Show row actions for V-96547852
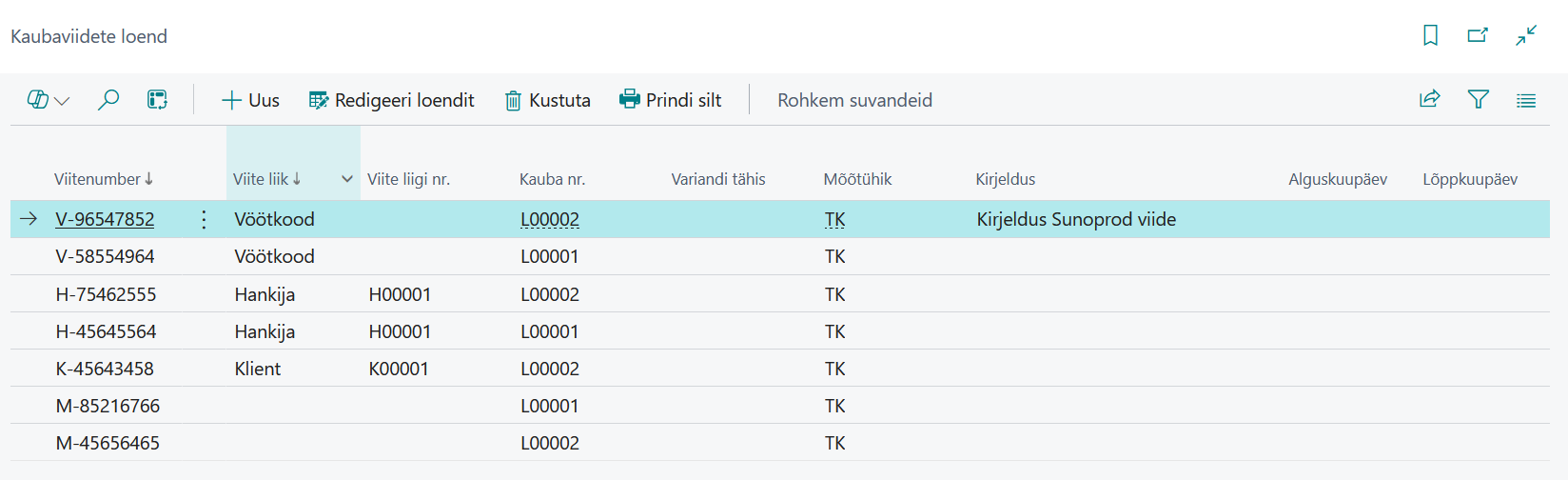 tap(204, 219)
